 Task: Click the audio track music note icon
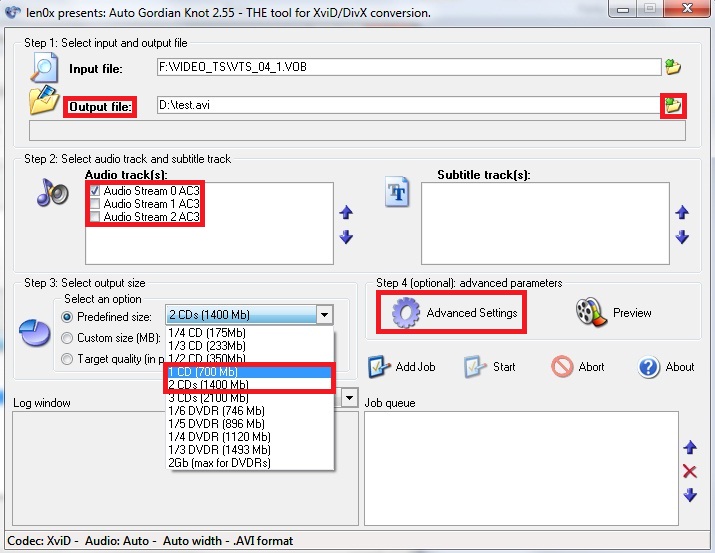52,192
